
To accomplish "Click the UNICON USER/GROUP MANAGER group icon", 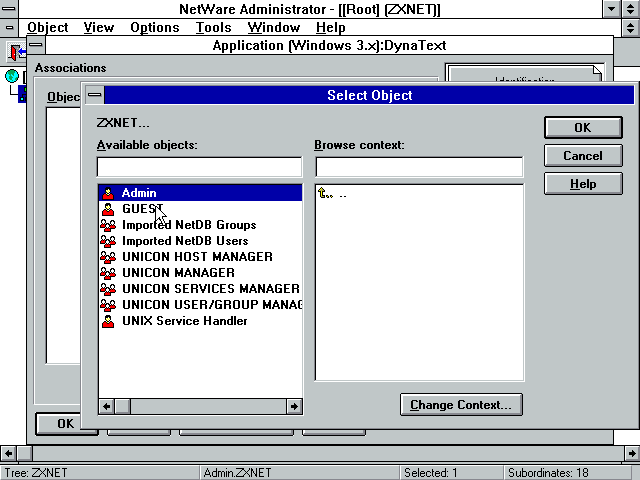I will [108, 305].
